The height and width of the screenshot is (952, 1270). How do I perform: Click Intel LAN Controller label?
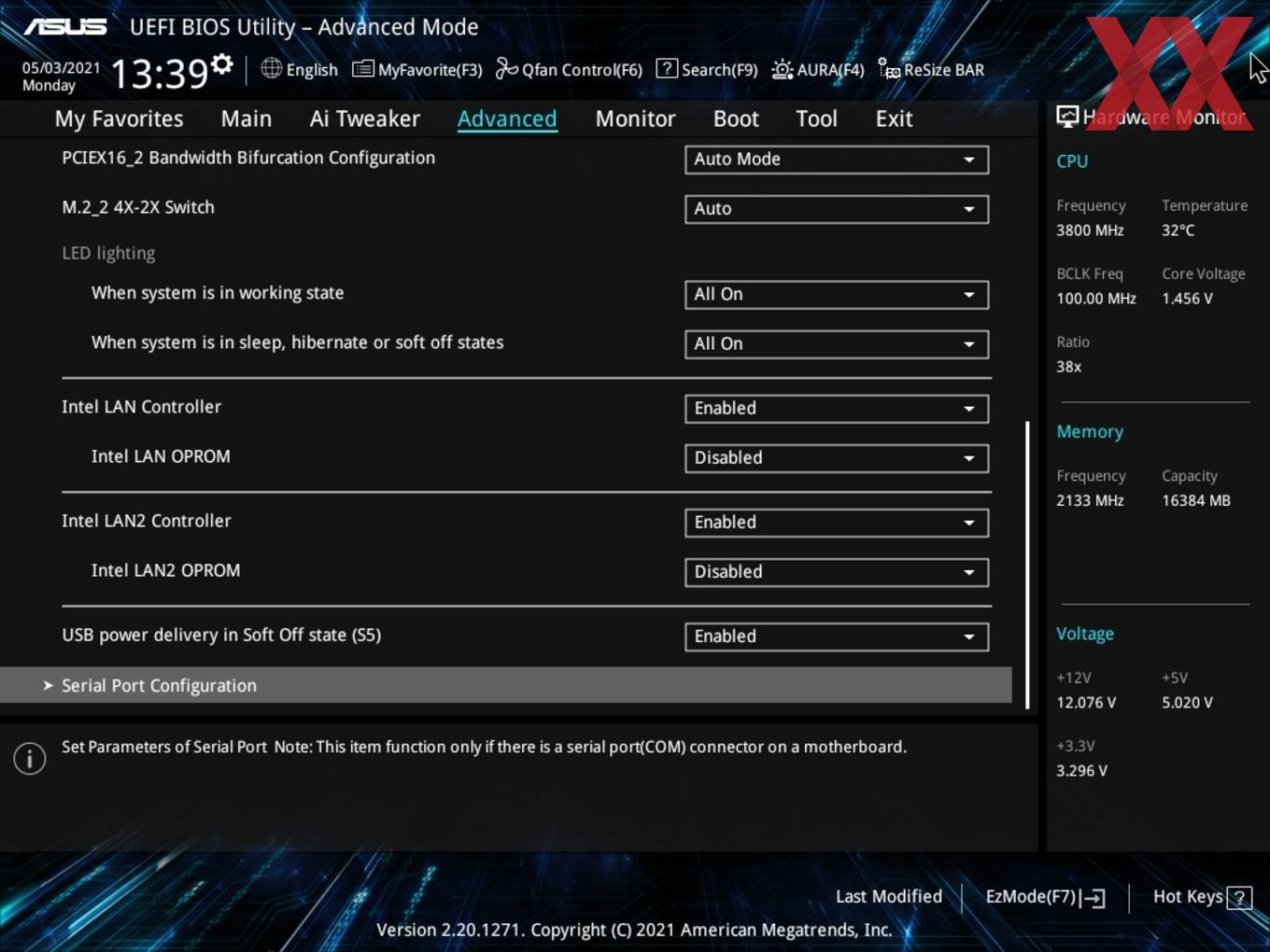click(141, 407)
